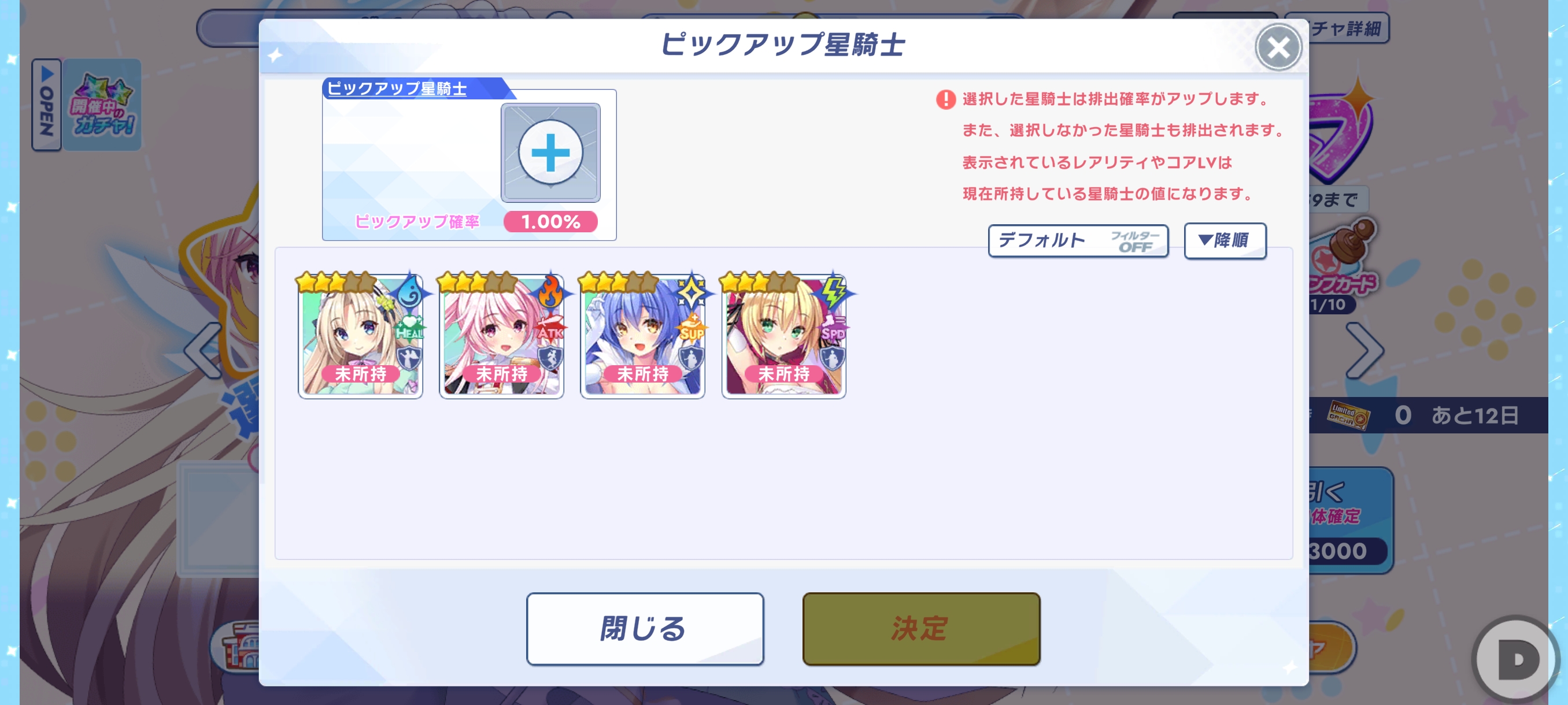This screenshot has width=1568, height=705.
Task: Select the blonde SPD thunder knight card
Action: coord(784,336)
